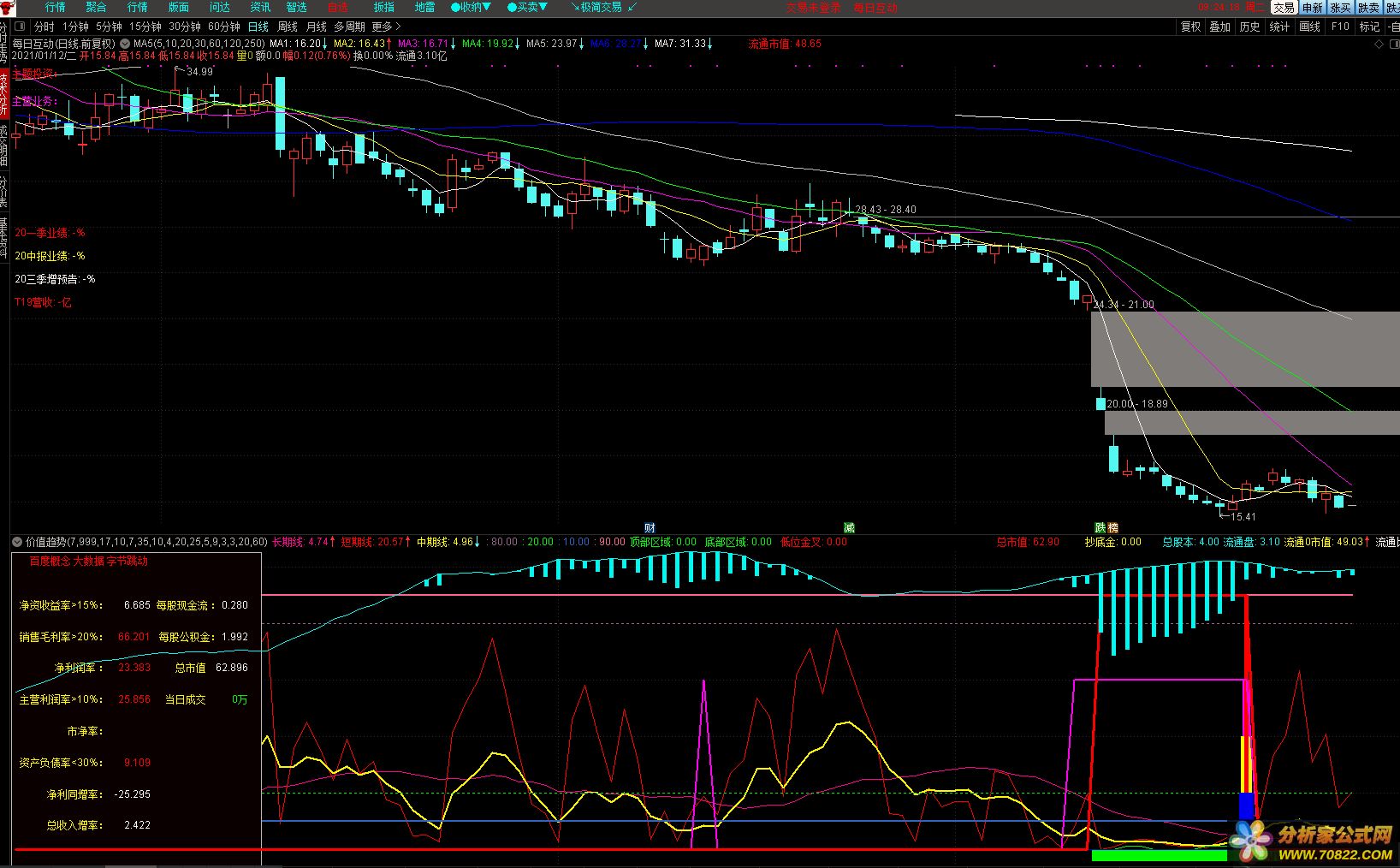Viewport: 1400px width, 868px height.
Task: Open the 扳指 menu
Action: click(x=384, y=7)
